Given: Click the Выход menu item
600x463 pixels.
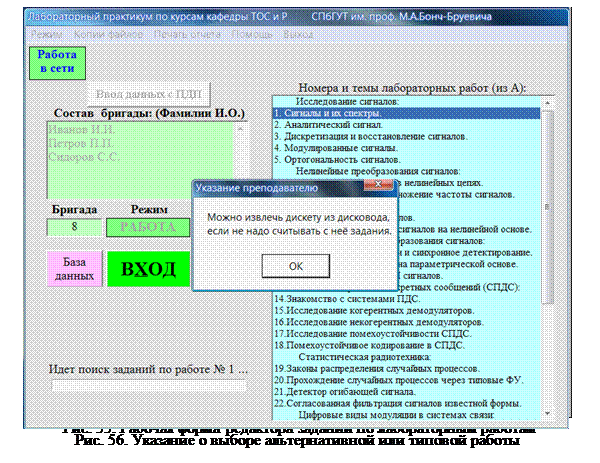Looking at the screenshot, I should coord(298,34).
